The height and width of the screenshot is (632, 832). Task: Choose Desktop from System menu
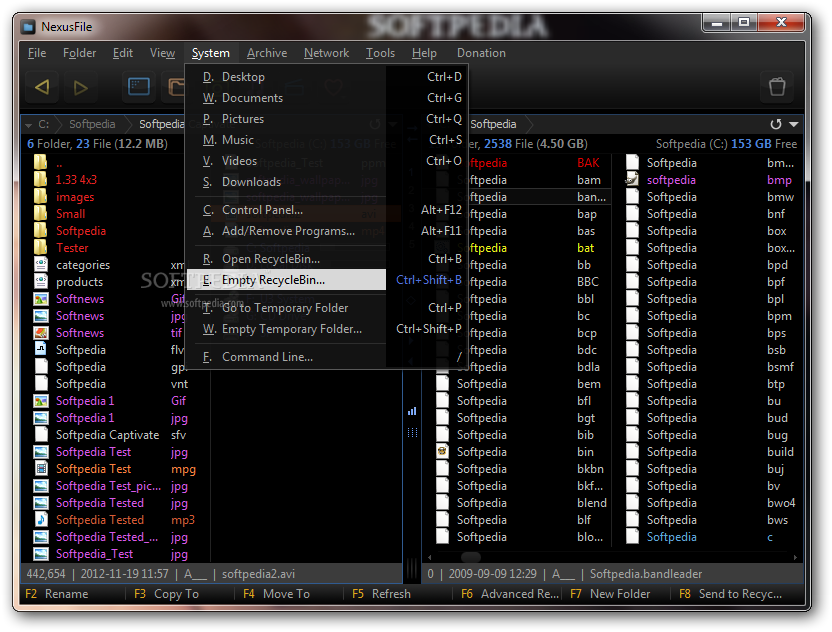point(328,77)
